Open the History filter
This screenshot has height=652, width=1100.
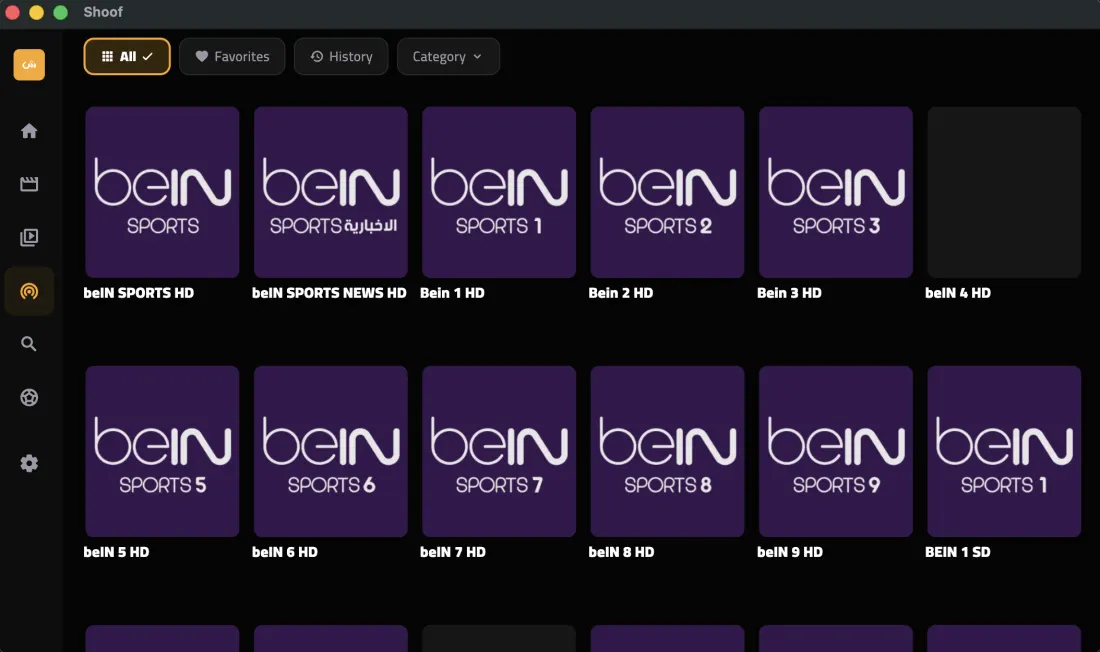[341, 56]
